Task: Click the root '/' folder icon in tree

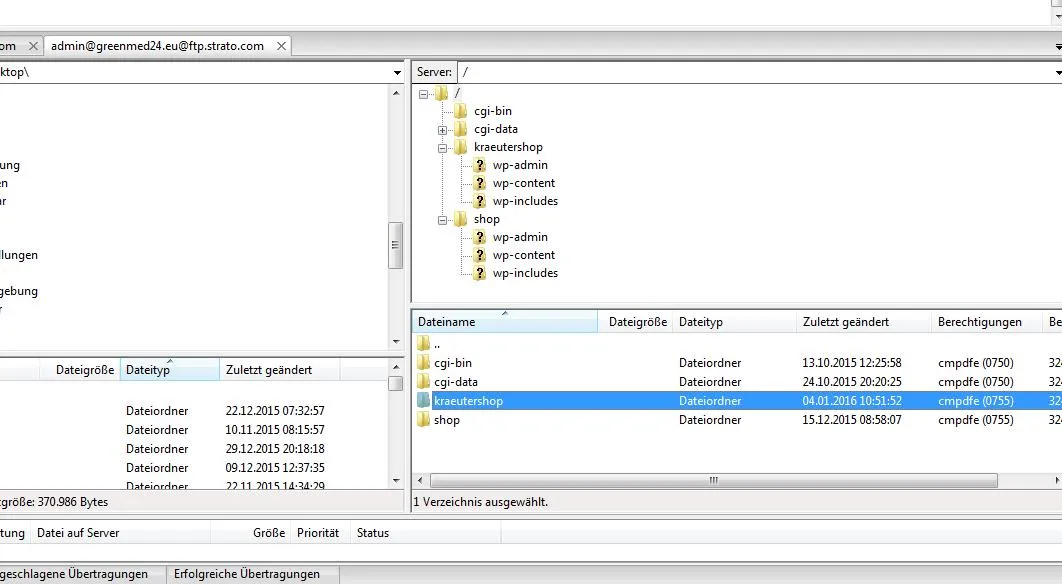Action: coord(442,93)
